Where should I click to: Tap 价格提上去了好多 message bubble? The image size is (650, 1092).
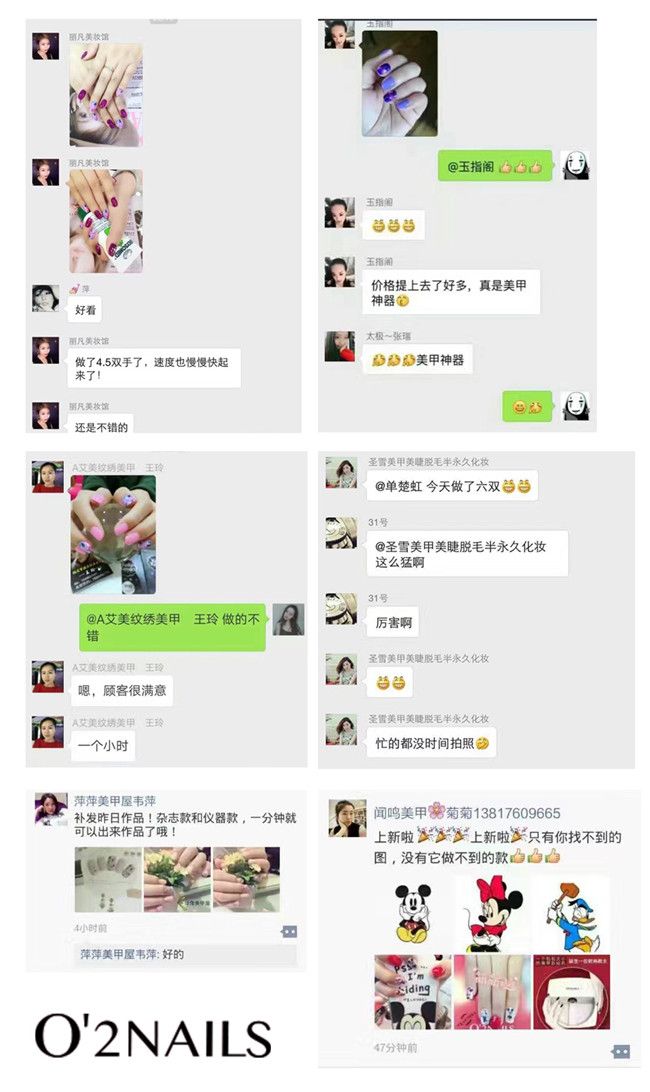point(451,292)
